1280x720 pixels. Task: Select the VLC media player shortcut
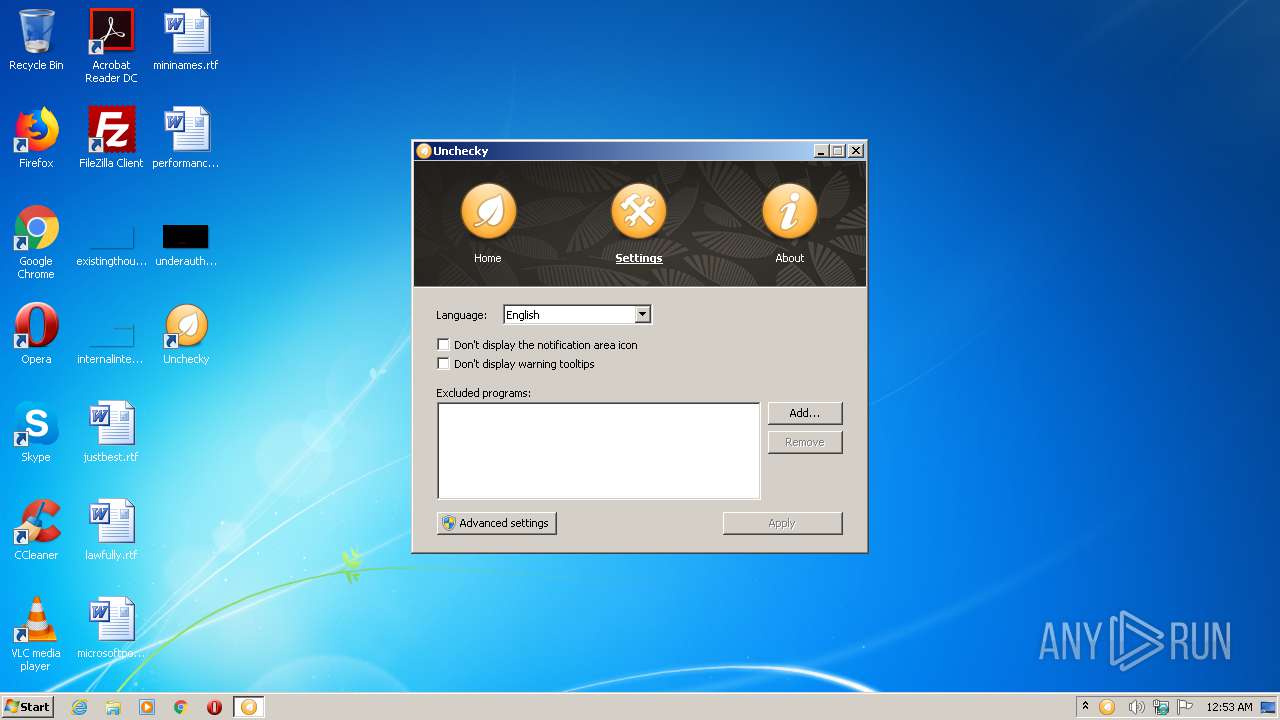(36, 634)
